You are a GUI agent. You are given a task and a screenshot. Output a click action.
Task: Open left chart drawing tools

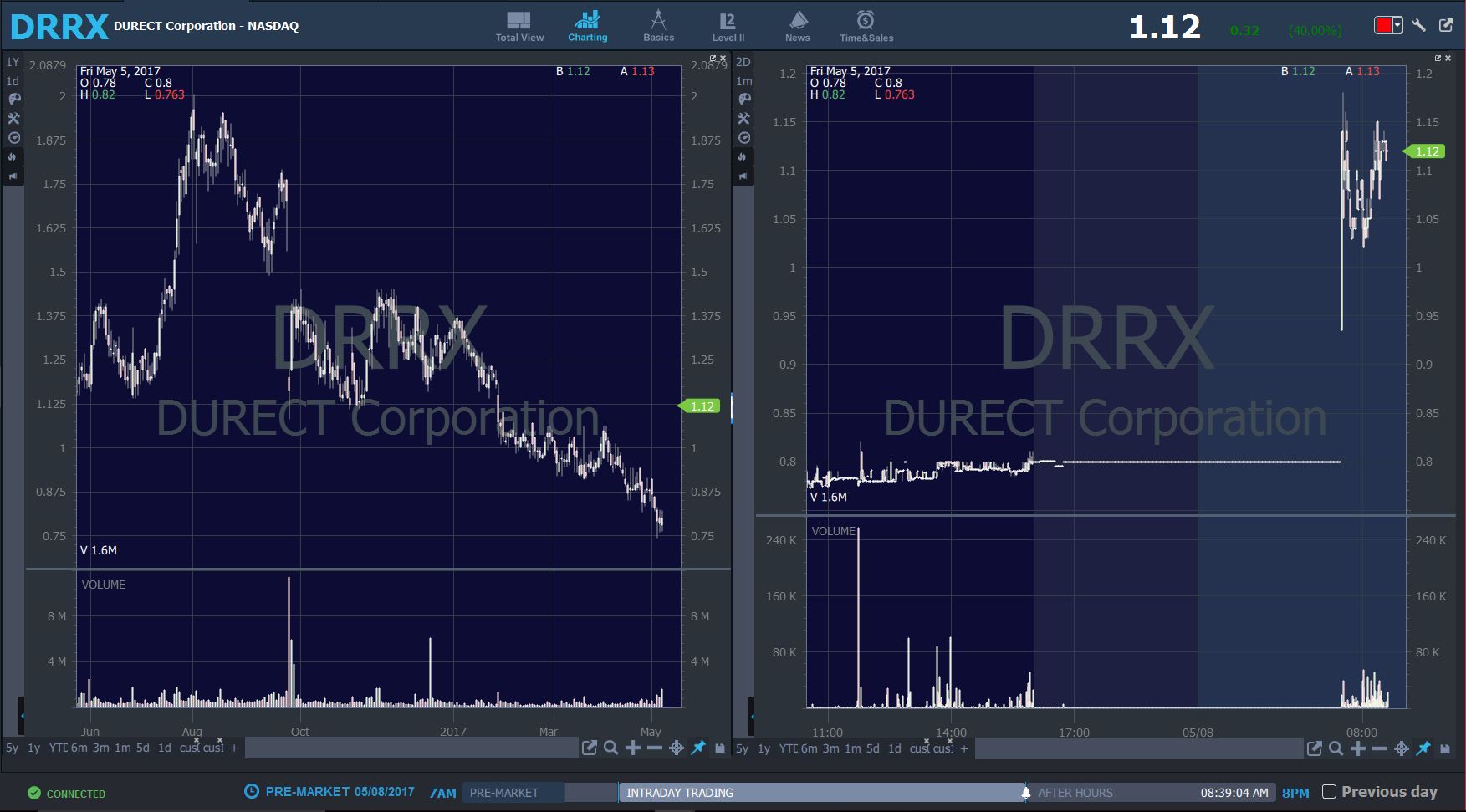coord(13,118)
